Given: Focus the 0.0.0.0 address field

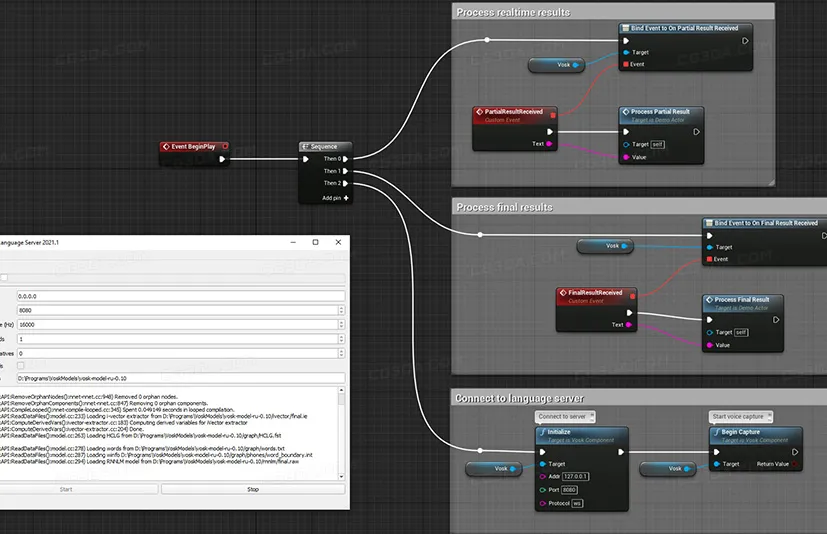Looking at the screenshot, I should (x=181, y=296).
